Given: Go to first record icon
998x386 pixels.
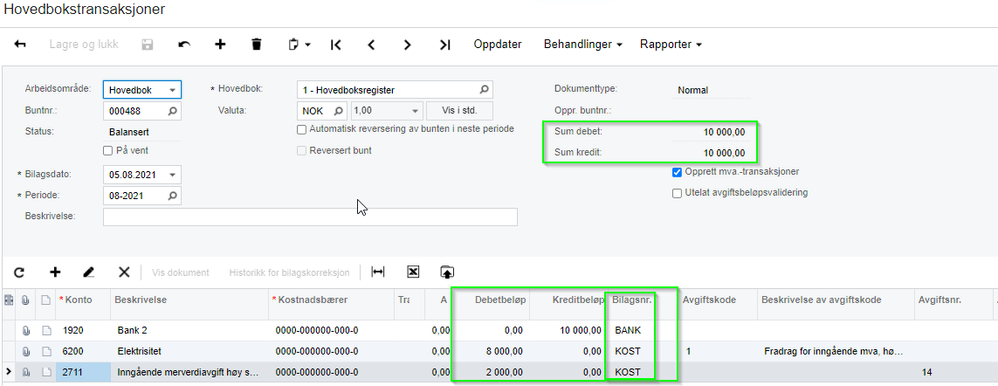Looking at the screenshot, I should pos(336,45).
